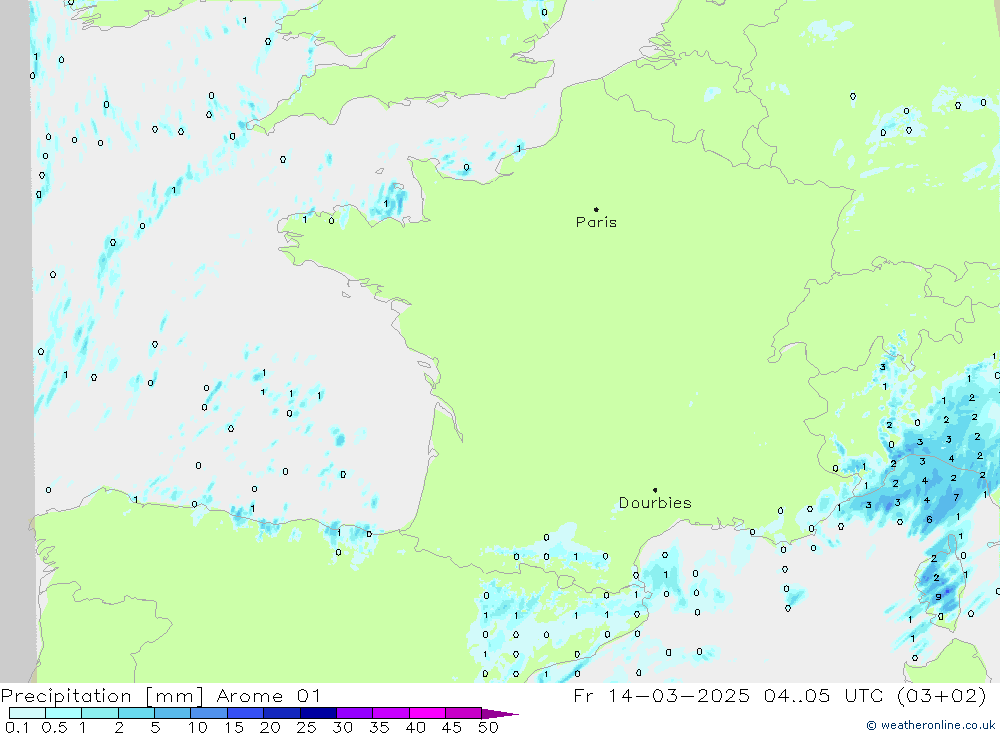Click the '0.5' legend scale label
The width and height of the screenshot is (1000, 733).
(54, 727)
